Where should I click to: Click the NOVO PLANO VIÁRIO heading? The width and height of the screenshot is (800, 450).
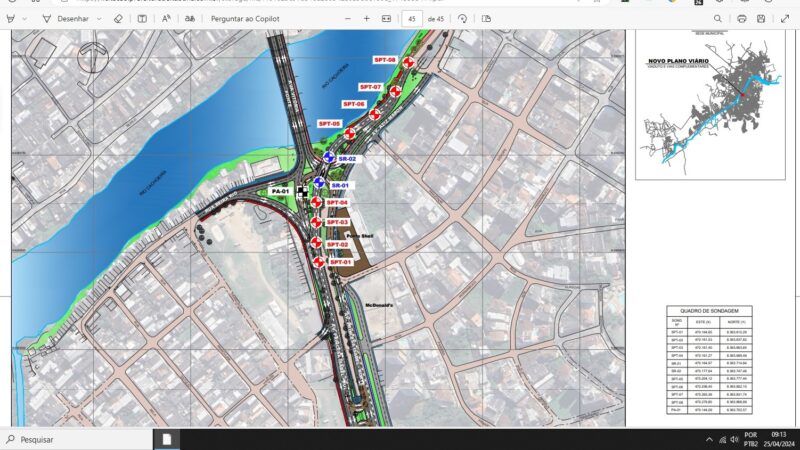[678, 61]
